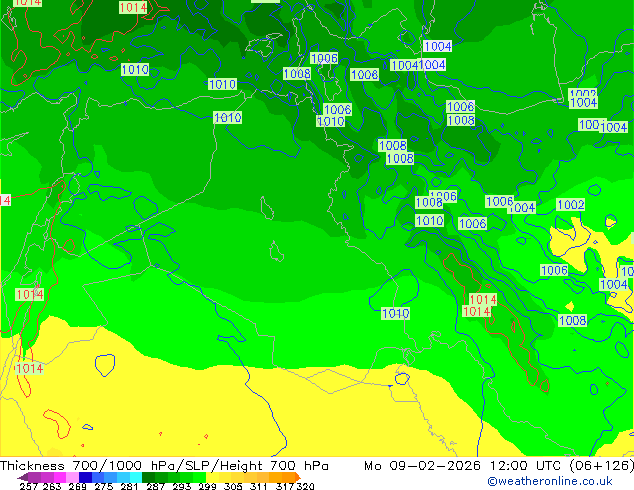
Task: Pick the darkest green legend swatch above 287
Action: click(x=148, y=477)
